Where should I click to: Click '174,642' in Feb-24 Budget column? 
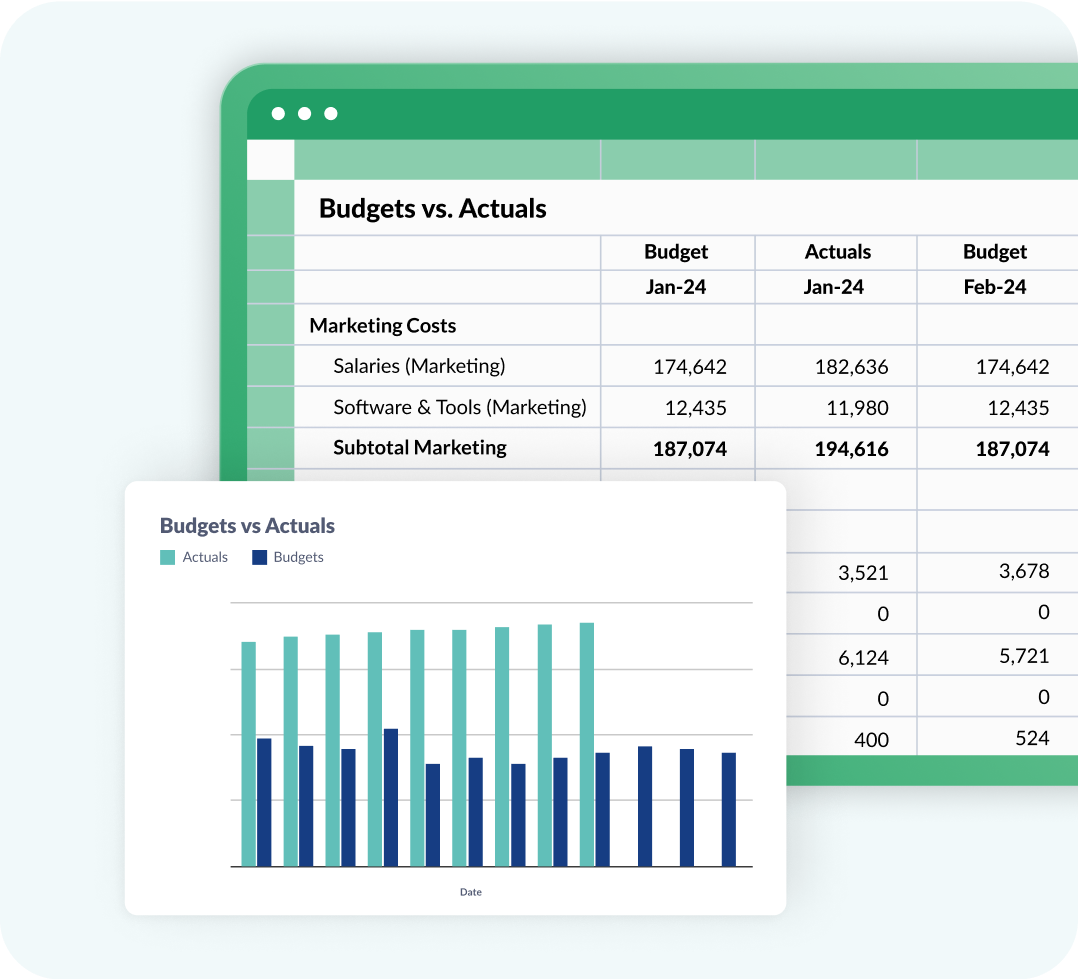(997, 366)
